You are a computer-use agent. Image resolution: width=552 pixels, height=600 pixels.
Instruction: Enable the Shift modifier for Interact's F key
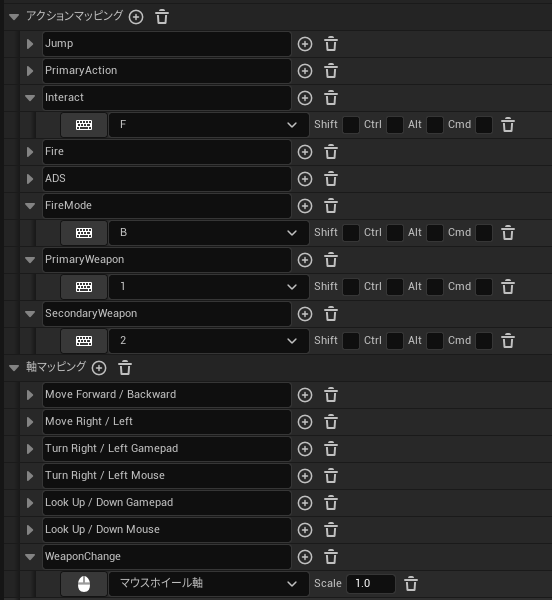tap(351, 125)
